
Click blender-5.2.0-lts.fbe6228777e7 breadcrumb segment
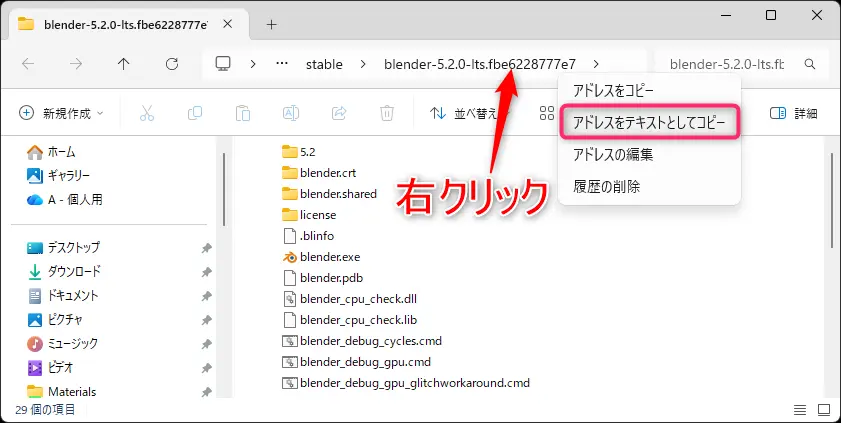pos(479,64)
